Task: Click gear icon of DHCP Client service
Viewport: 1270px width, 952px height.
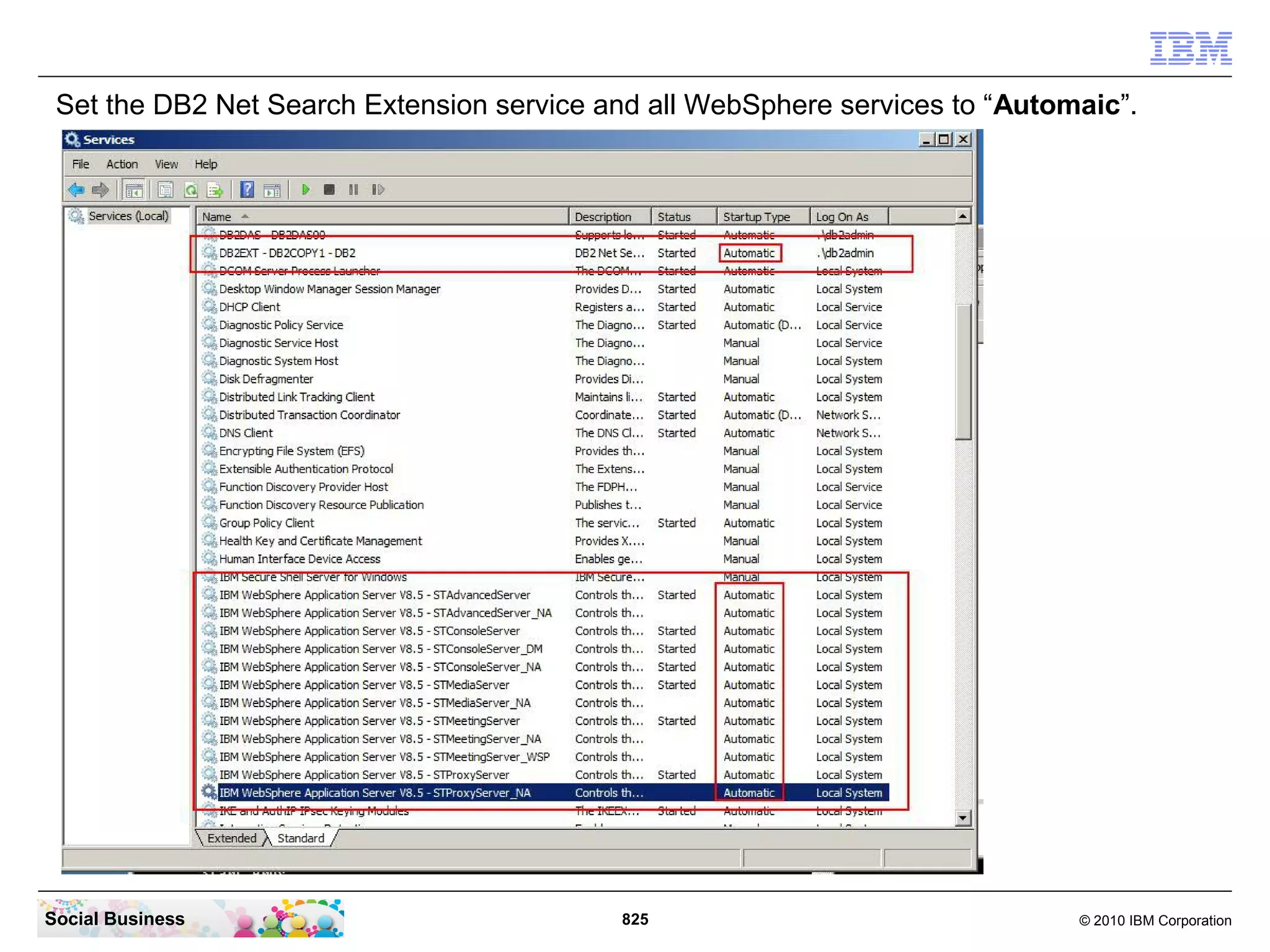Action: click(210, 306)
